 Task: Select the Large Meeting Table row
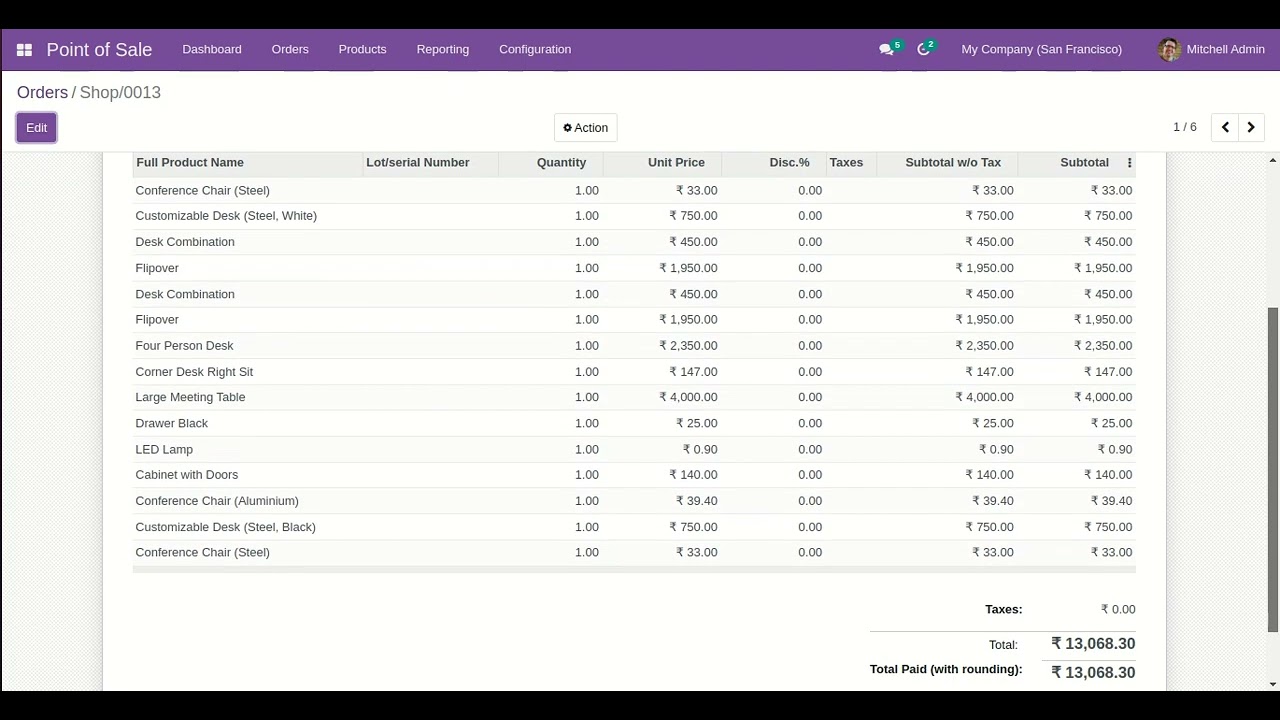click(x=634, y=397)
